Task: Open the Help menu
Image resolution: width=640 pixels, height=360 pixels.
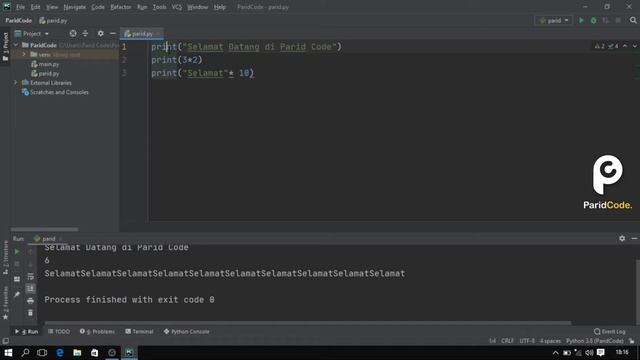Action: 220,7
